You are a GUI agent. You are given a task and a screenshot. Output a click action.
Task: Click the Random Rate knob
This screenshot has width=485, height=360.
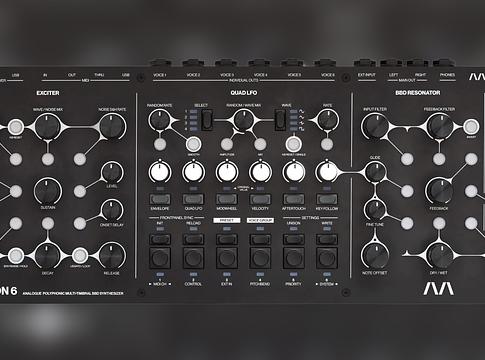tap(160, 120)
